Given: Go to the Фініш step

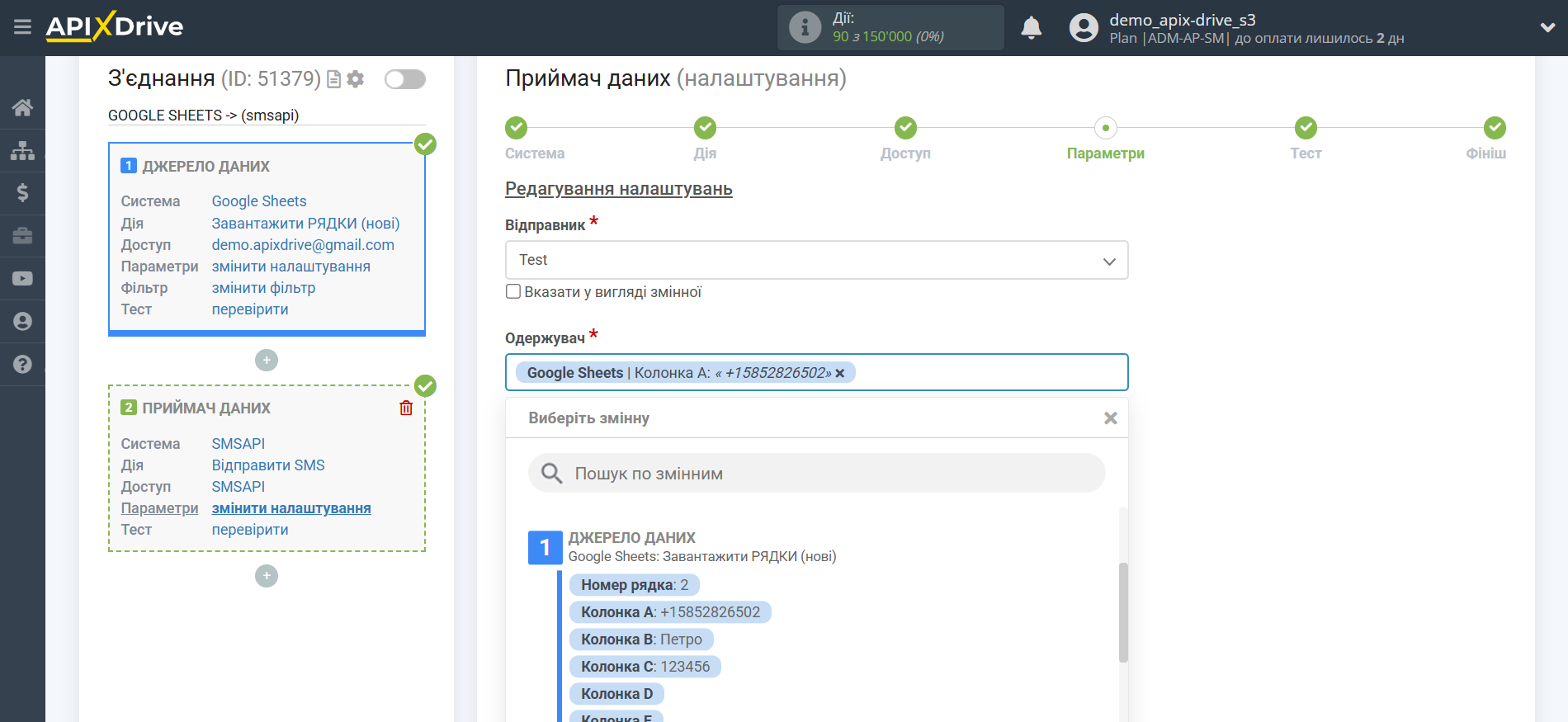Looking at the screenshot, I should pyautogui.click(x=1495, y=128).
